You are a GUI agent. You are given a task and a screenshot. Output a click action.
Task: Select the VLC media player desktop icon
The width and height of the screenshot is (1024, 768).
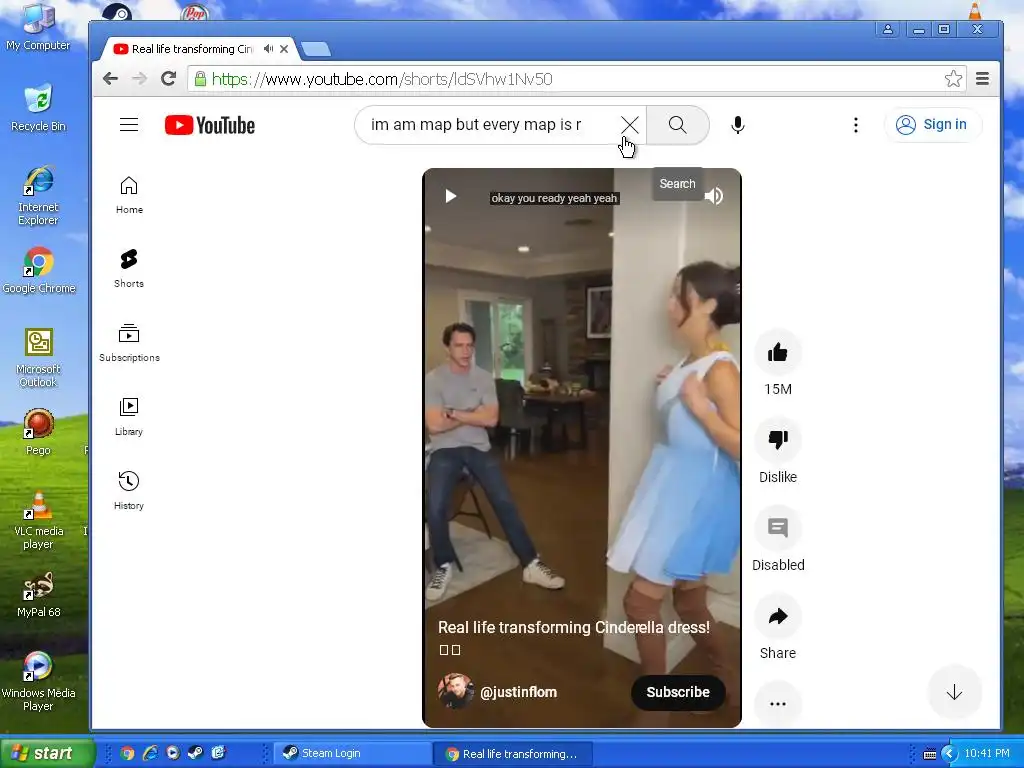[38, 520]
